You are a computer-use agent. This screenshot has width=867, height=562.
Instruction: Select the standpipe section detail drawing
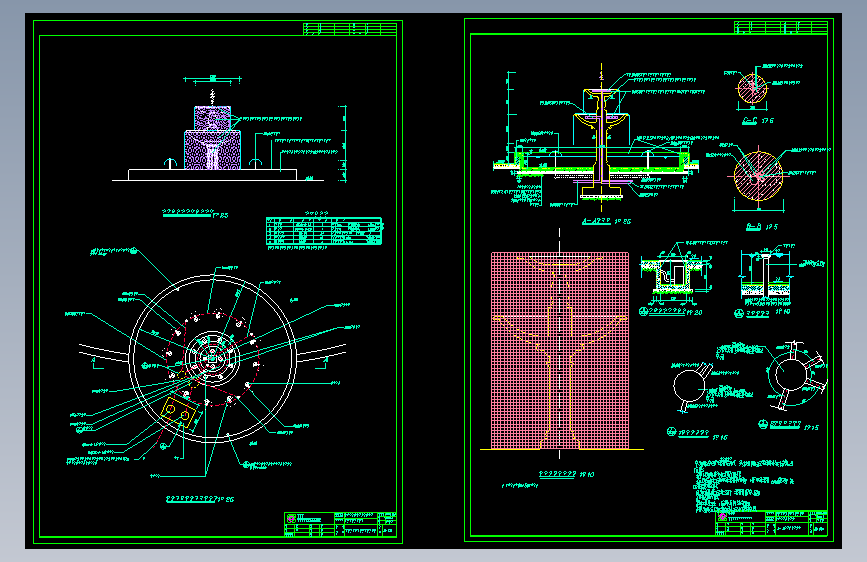coord(766,277)
